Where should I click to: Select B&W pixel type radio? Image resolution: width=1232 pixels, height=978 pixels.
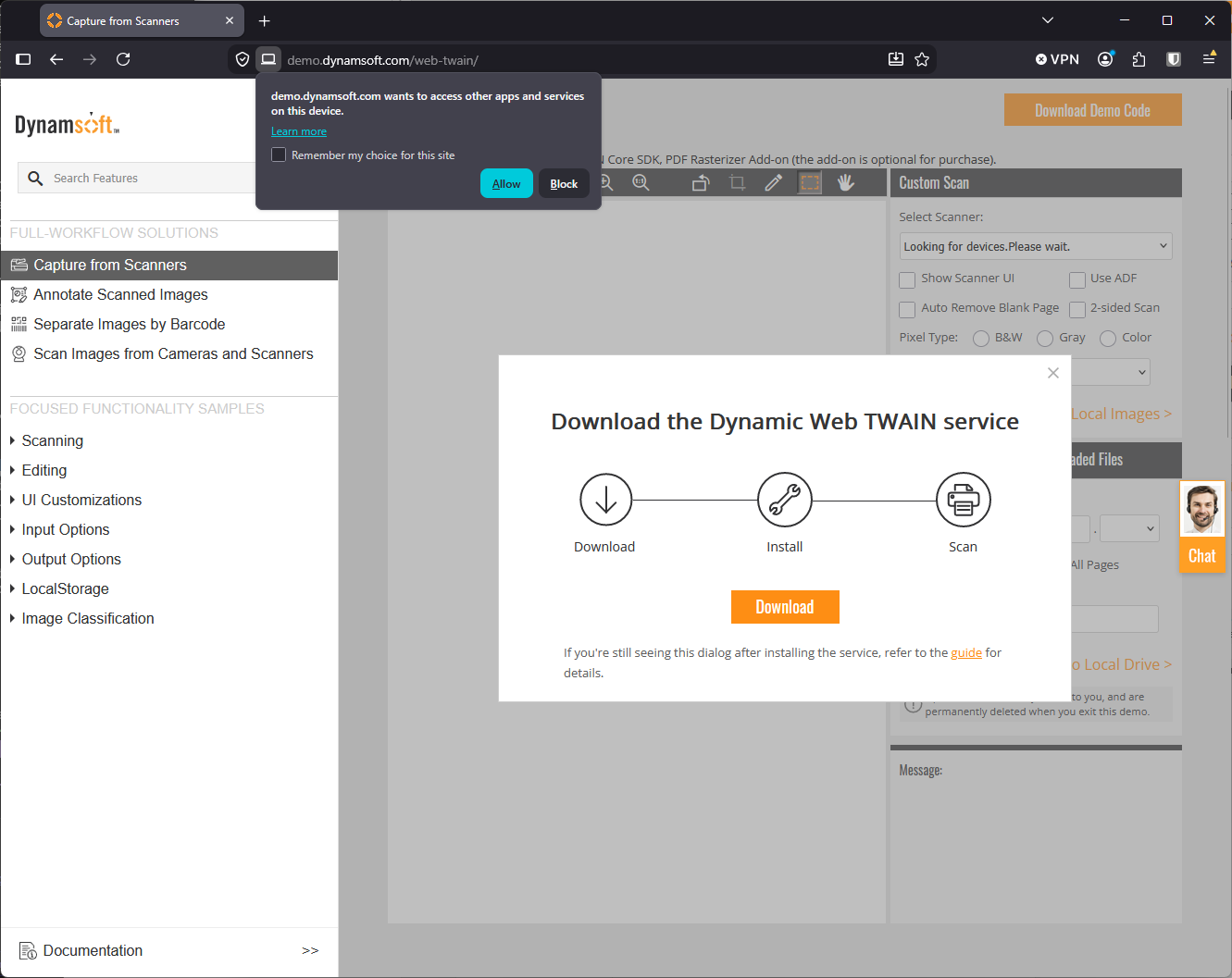[x=981, y=339]
